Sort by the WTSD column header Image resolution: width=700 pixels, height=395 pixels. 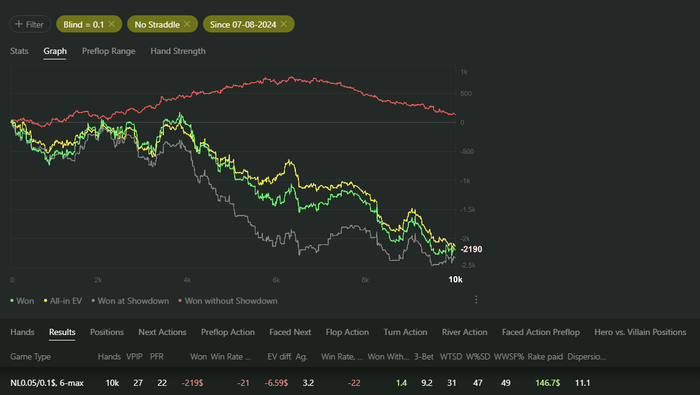pyautogui.click(x=451, y=357)
